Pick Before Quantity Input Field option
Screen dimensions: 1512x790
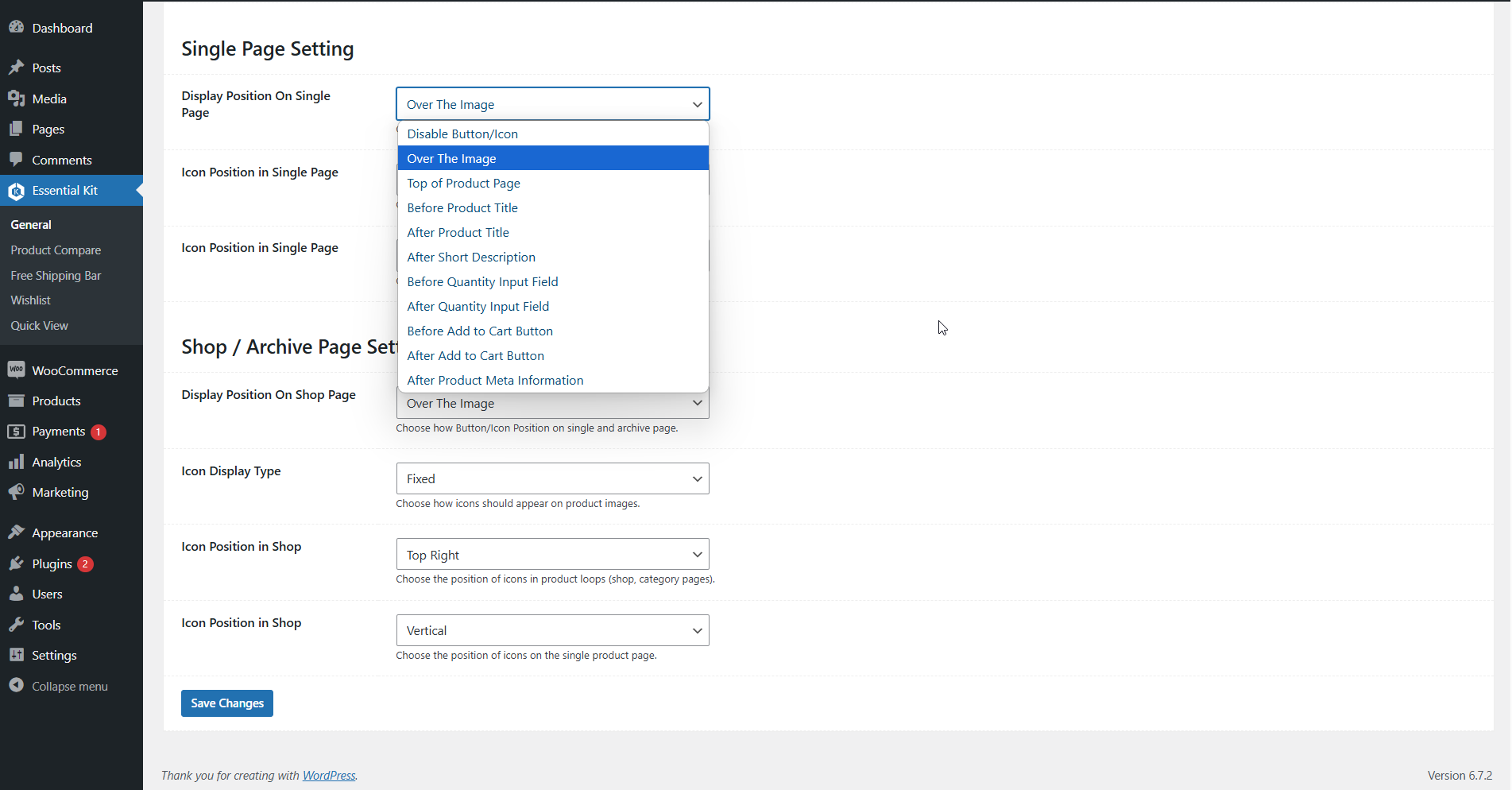(x=553, y=281)
